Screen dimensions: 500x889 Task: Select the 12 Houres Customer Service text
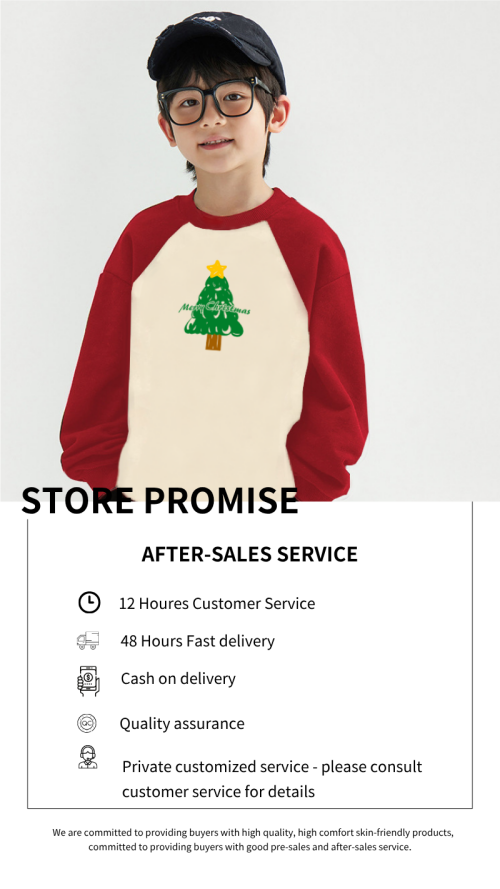click(217, 603)
